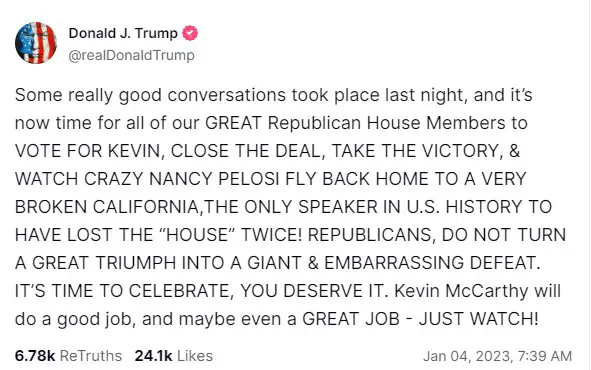
Task: Click the quoted word “HOUSE” in post
Action: [x=197, y=235]
